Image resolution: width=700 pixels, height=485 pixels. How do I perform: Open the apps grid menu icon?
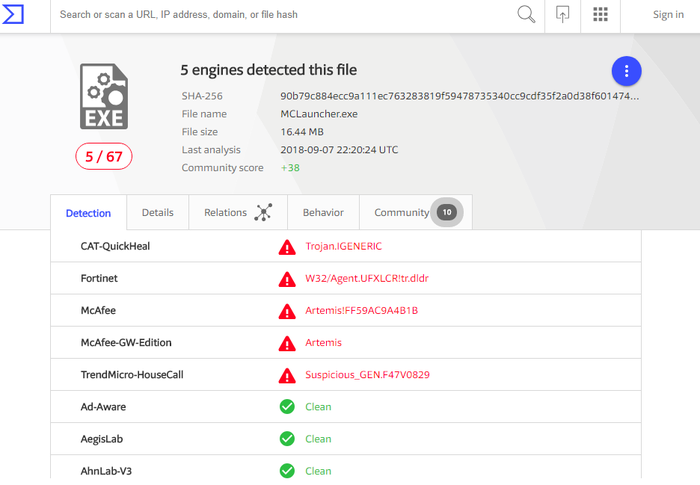(600, 14)
